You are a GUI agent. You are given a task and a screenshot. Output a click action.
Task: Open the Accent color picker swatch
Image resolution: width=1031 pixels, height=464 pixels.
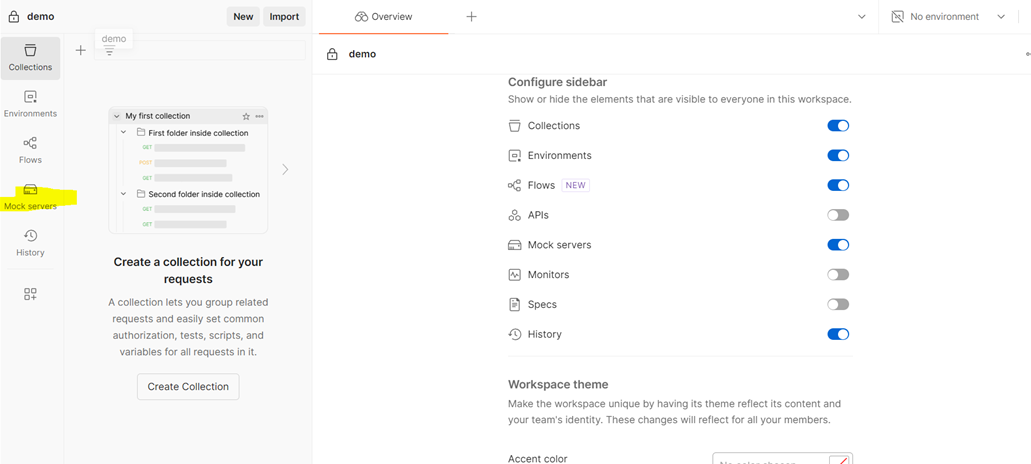pyautogui.click(x=840, y=460)
